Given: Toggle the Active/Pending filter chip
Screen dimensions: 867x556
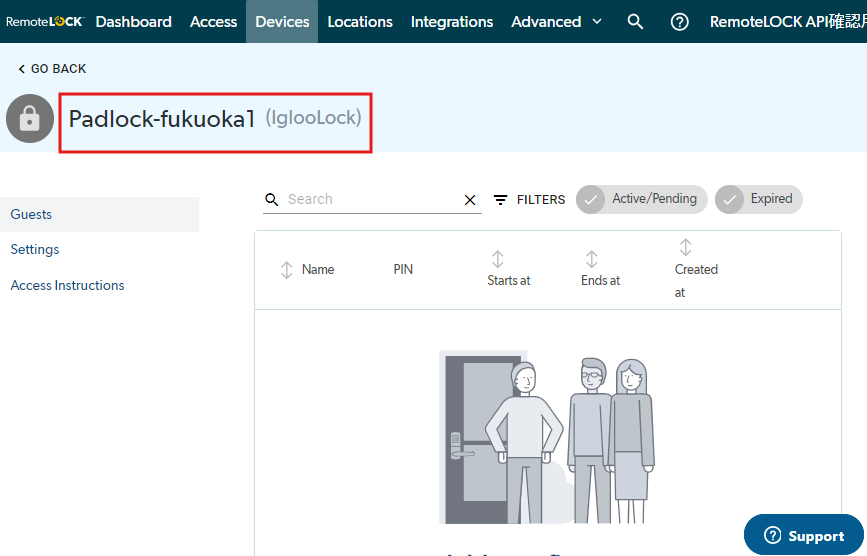Looking at the screenshot, I should 641,199.
